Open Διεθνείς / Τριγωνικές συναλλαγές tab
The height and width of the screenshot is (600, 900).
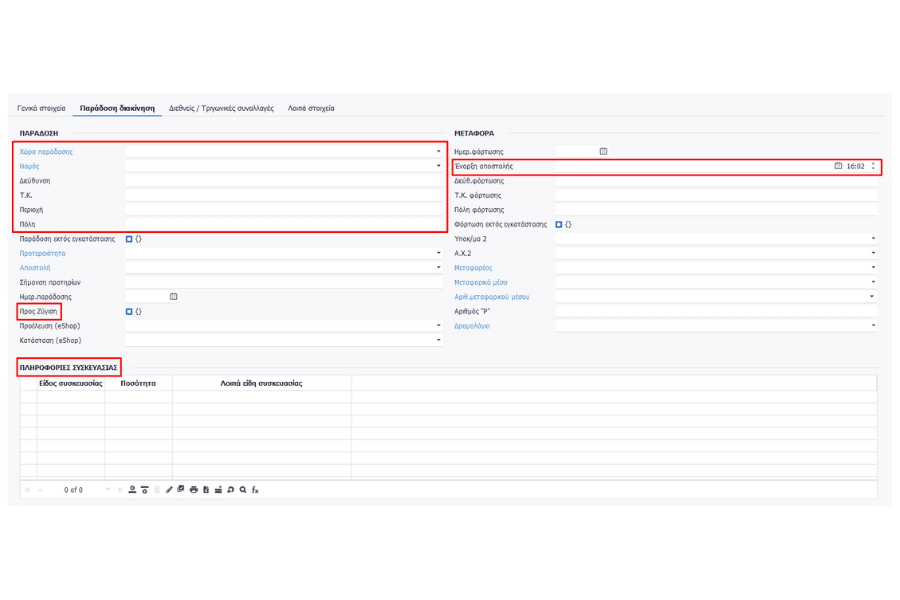click(222, 108)
